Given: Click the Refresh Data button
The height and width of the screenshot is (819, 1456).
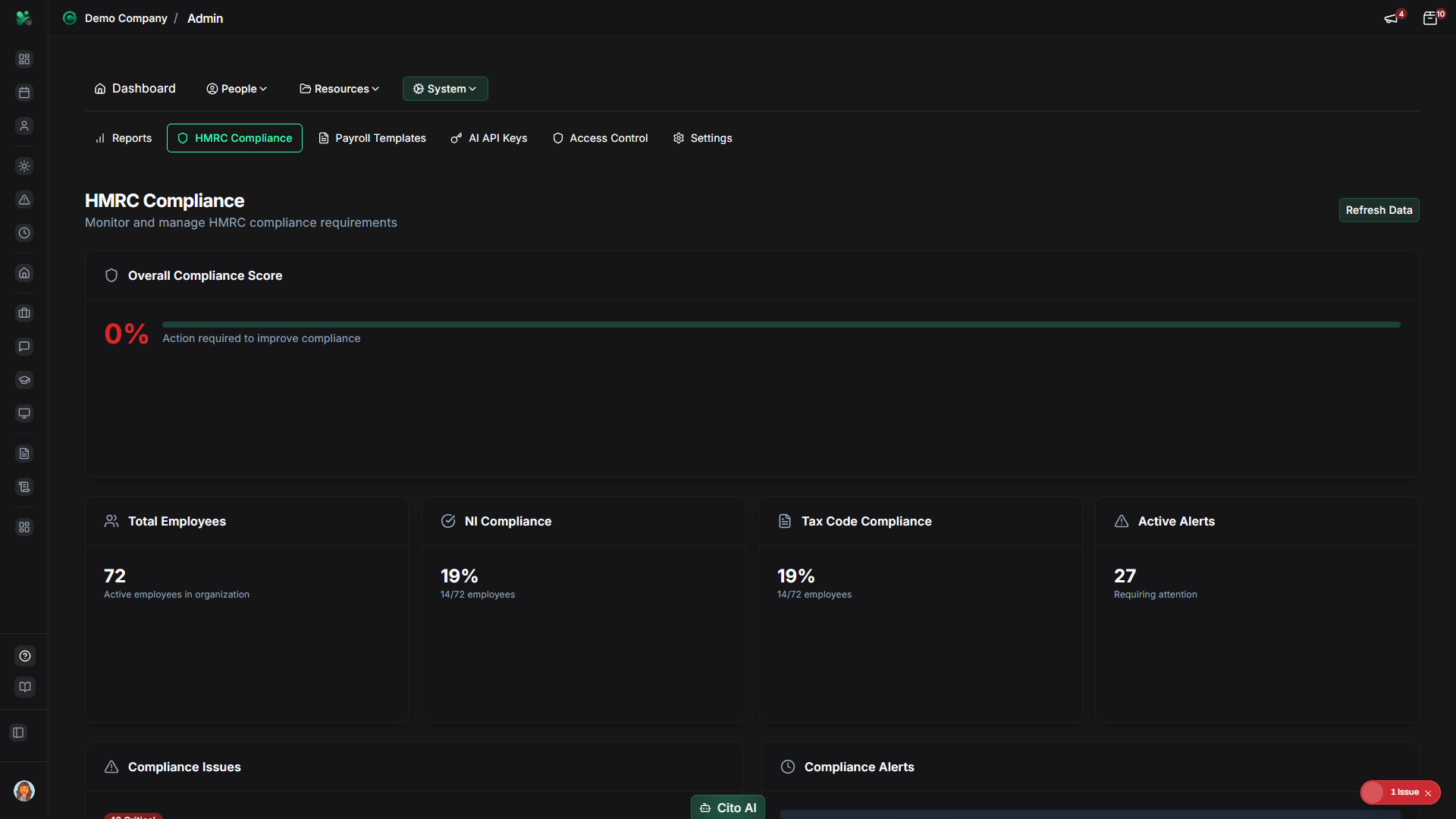Looking at the screenshot, I should (x=1379, y=210).
